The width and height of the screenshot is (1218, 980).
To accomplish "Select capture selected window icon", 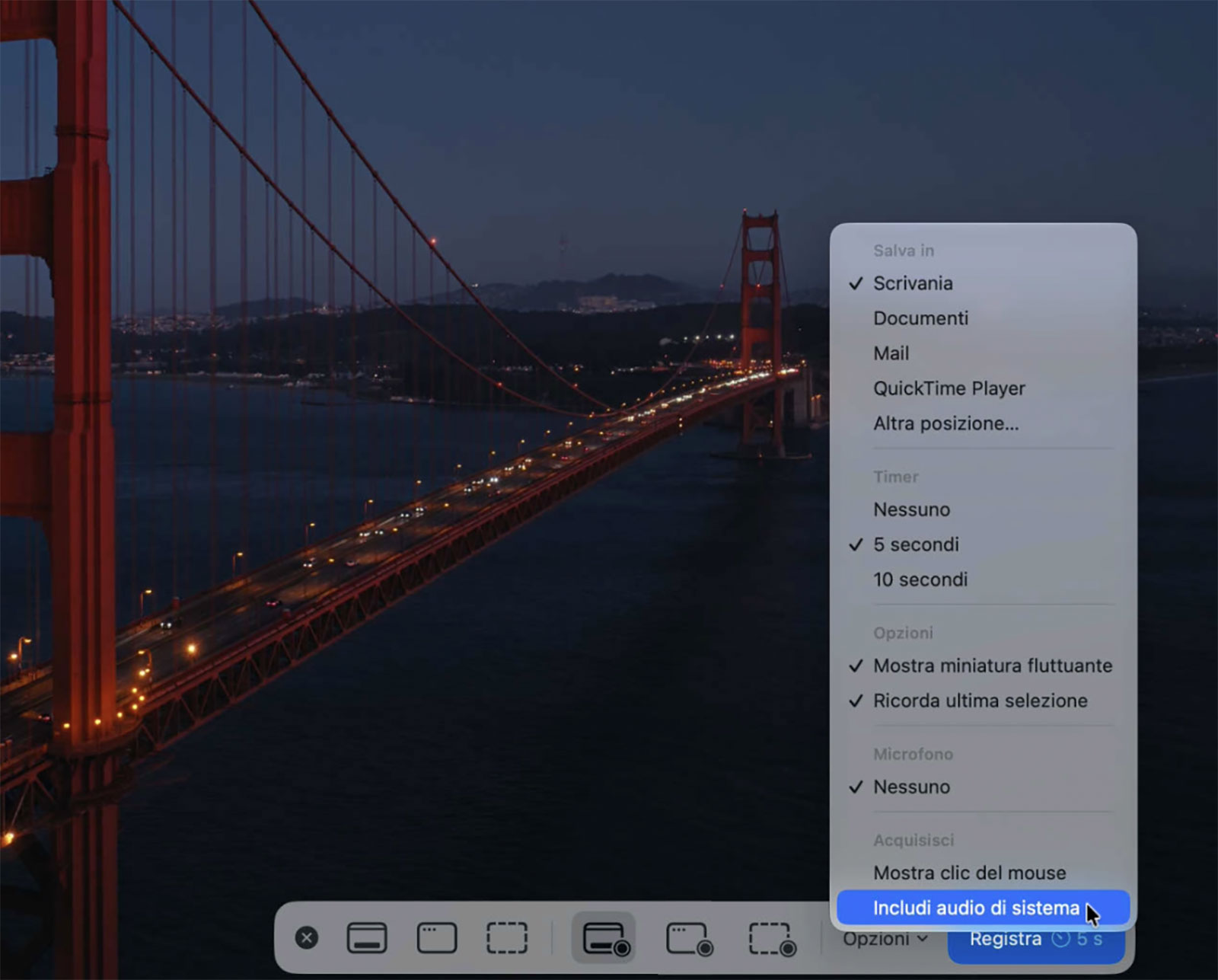I will (x=437, y=937).
